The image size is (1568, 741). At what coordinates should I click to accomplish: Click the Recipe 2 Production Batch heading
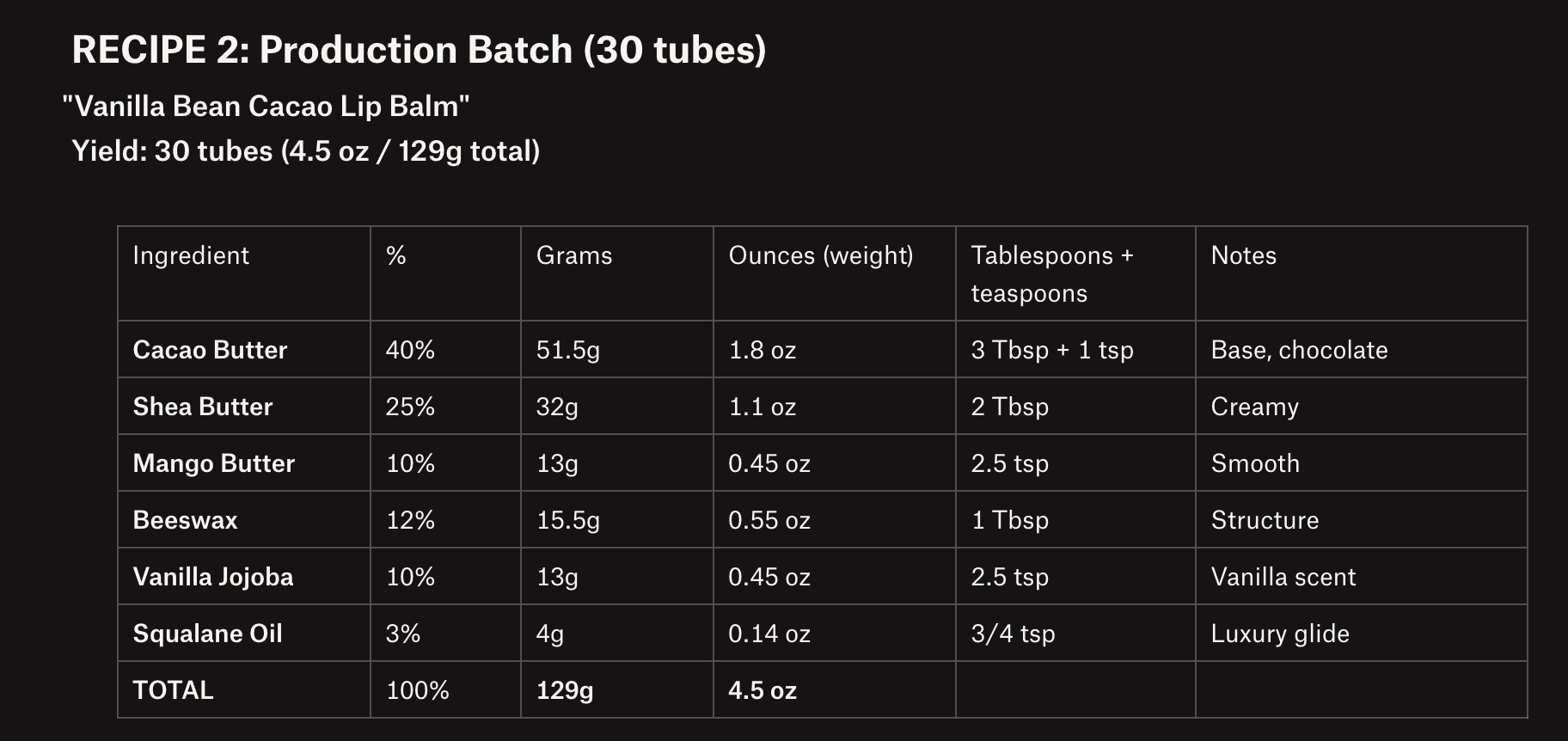[419, 50]
